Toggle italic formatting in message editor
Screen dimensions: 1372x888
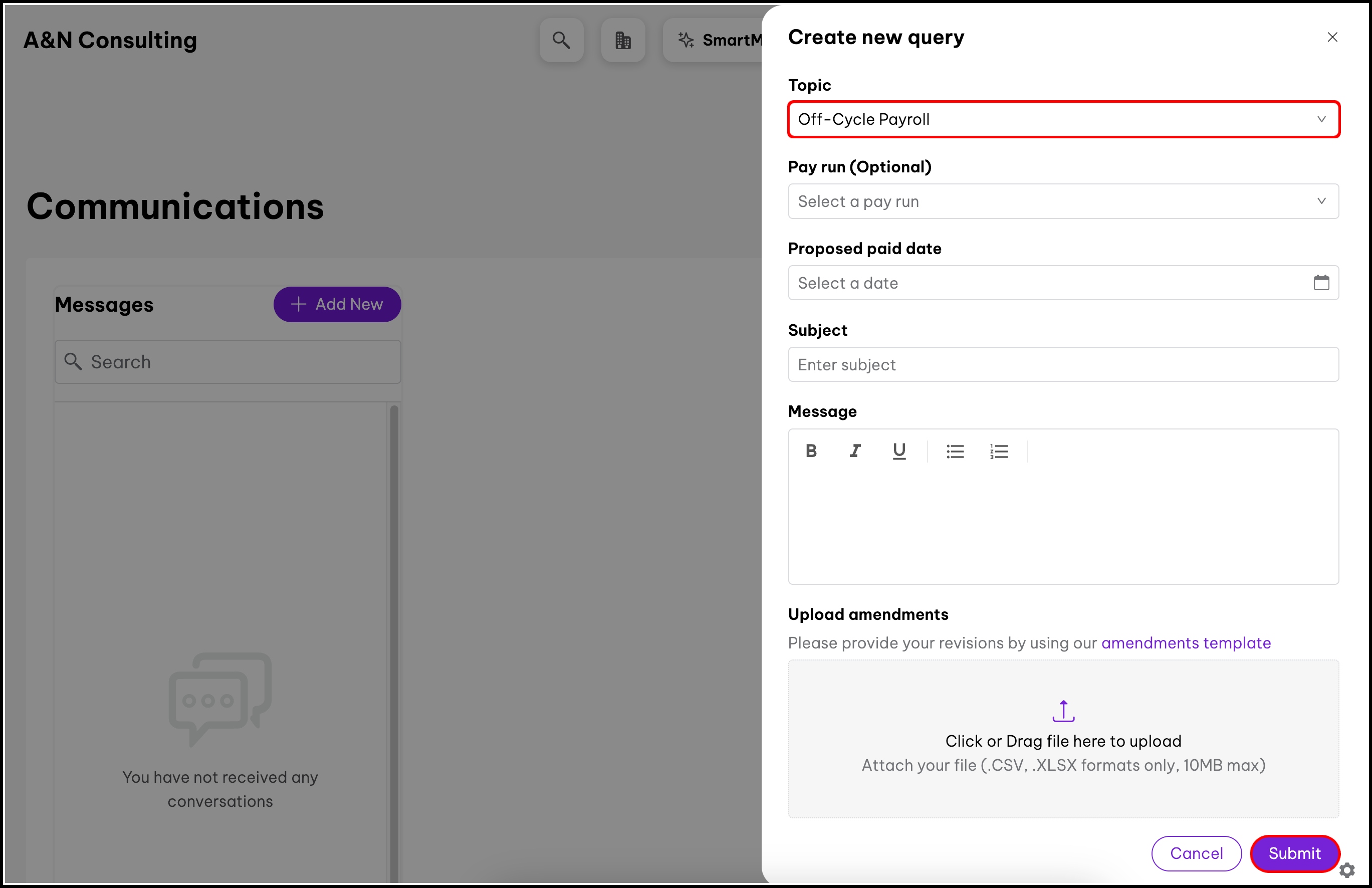pos(855,451)
